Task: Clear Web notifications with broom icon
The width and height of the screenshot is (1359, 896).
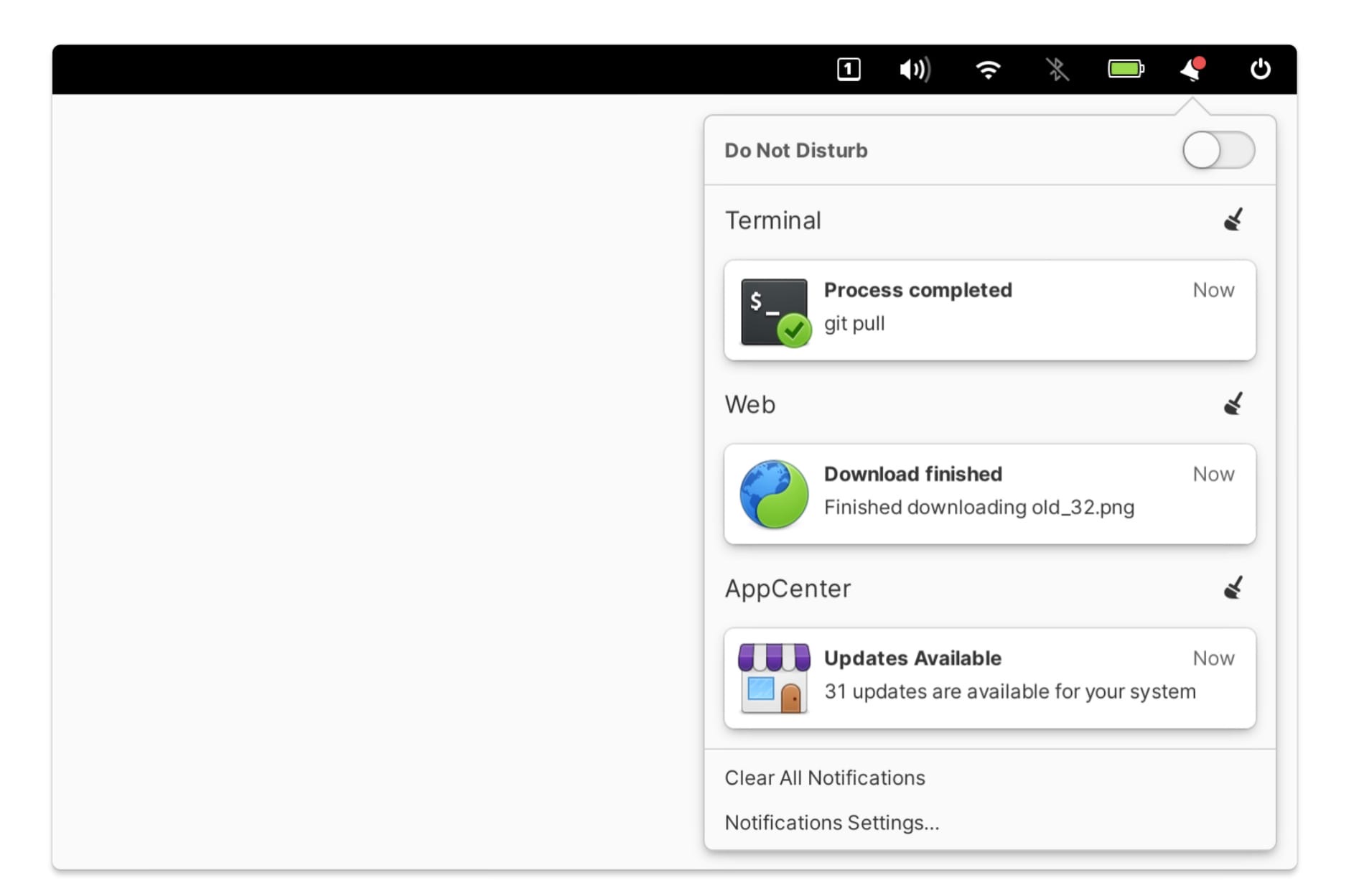Action: tap(1233, 404)
